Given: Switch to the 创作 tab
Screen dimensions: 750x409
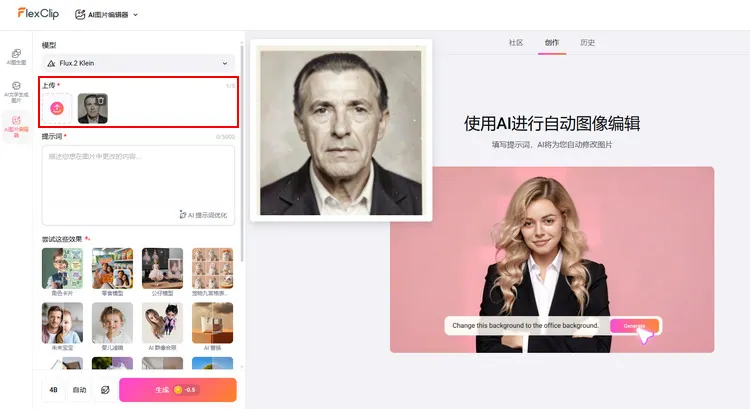Looking at the screenshot, I should click(x=551, y=43).
